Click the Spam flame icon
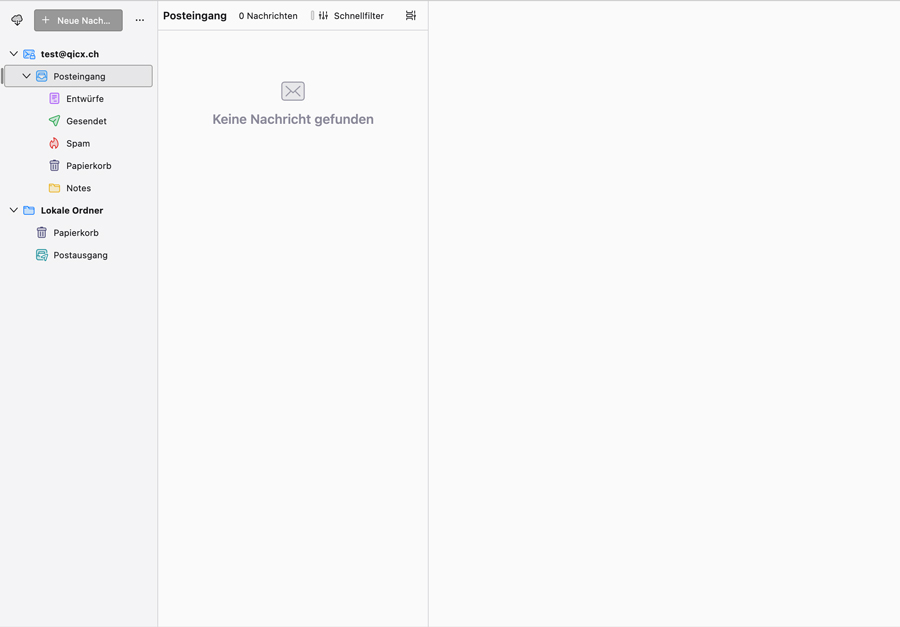This screenshot has height=627, width=900. [54, 143]
